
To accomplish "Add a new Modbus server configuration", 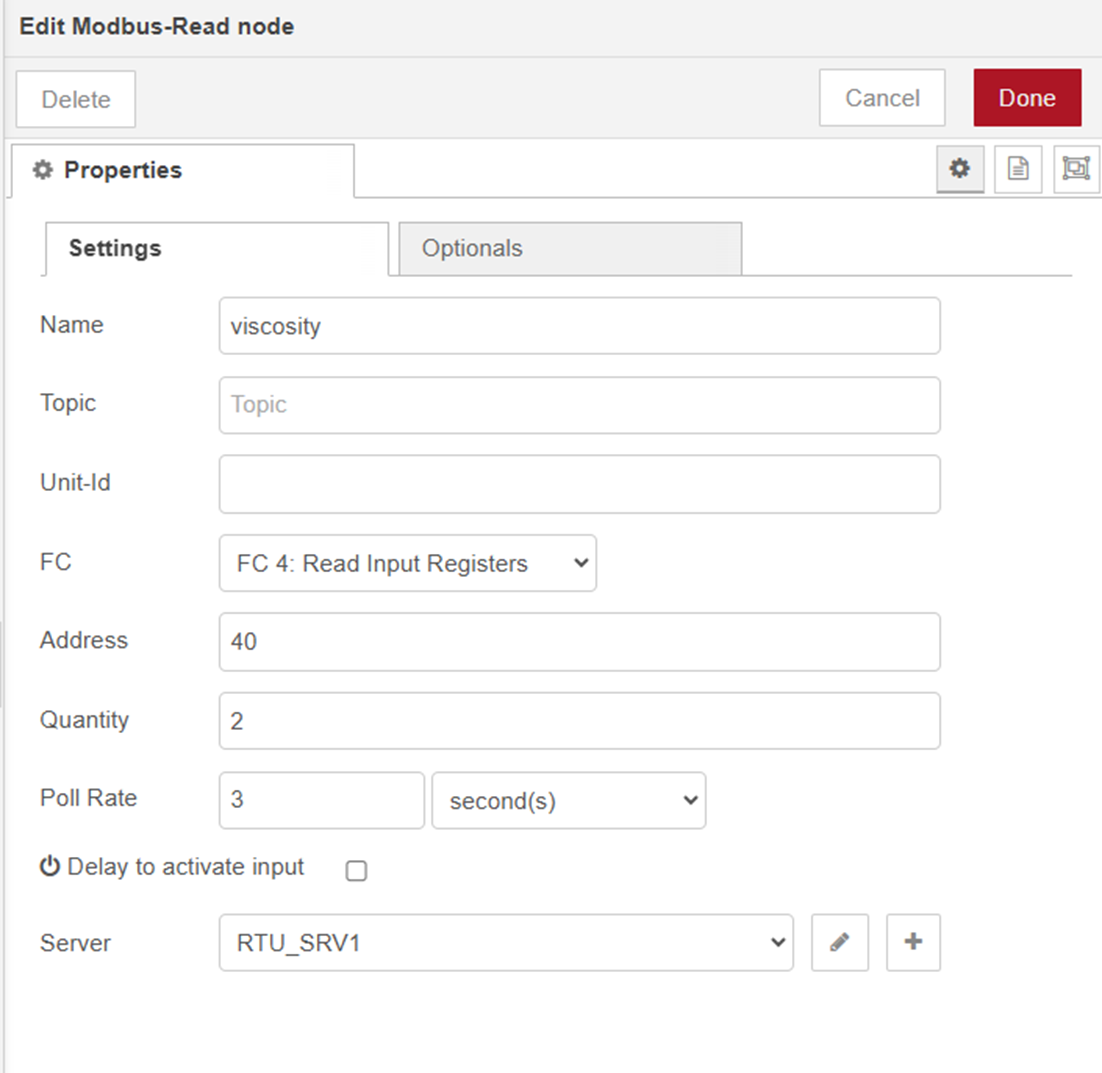I will (x=912, y=942).
